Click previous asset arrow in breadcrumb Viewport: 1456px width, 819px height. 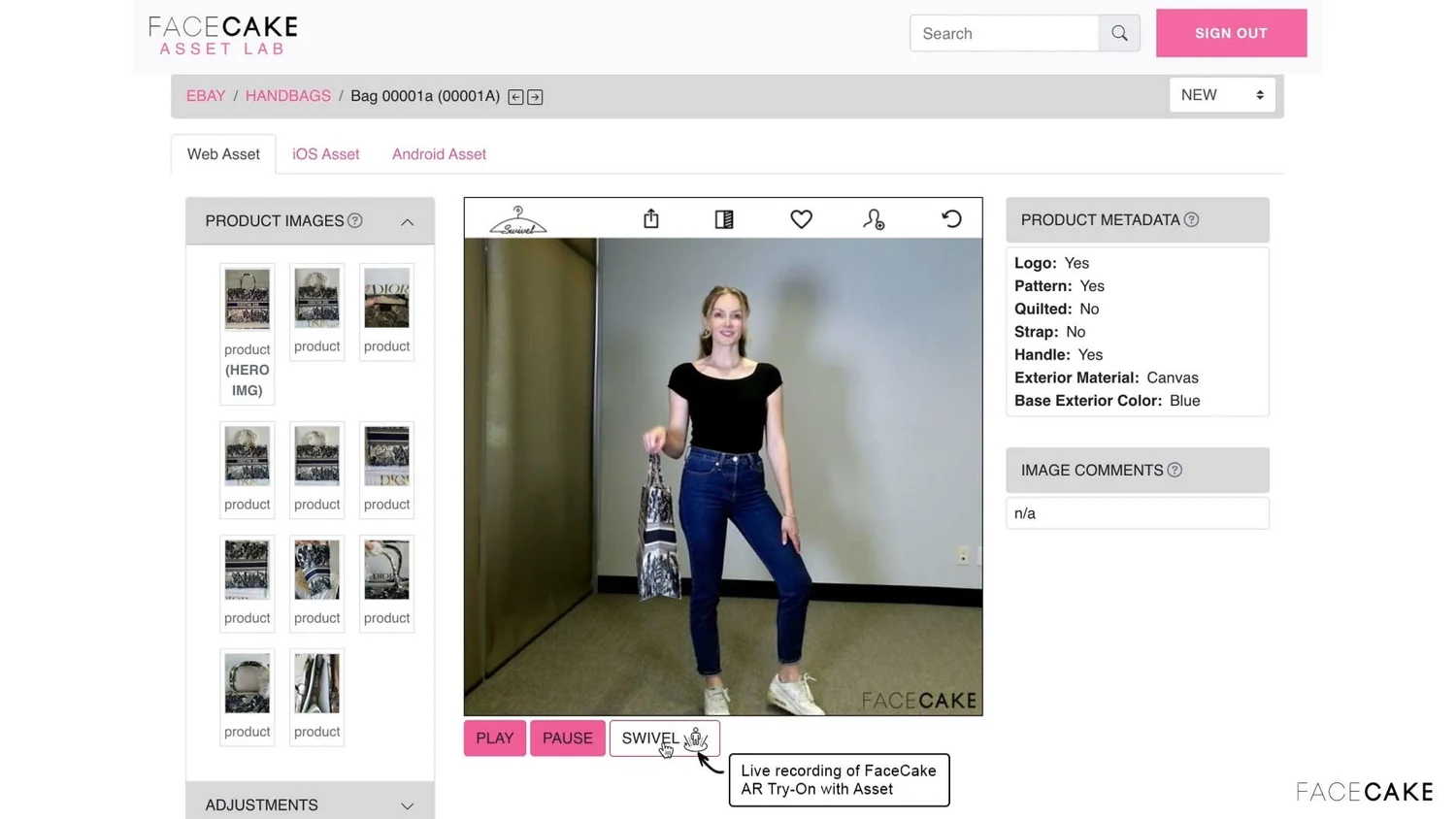tap(515, 97)
